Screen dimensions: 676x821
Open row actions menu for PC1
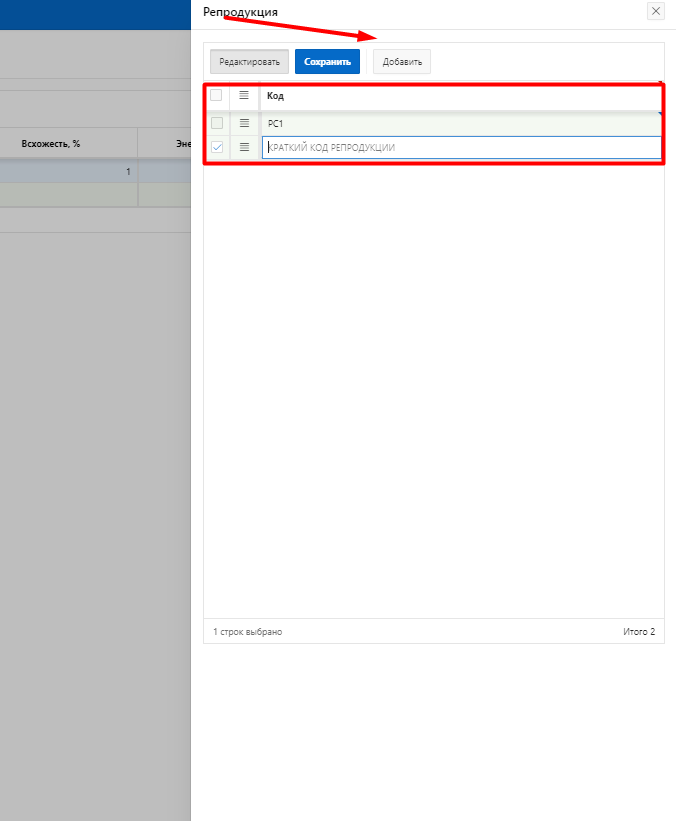click(x=244, y=123)
